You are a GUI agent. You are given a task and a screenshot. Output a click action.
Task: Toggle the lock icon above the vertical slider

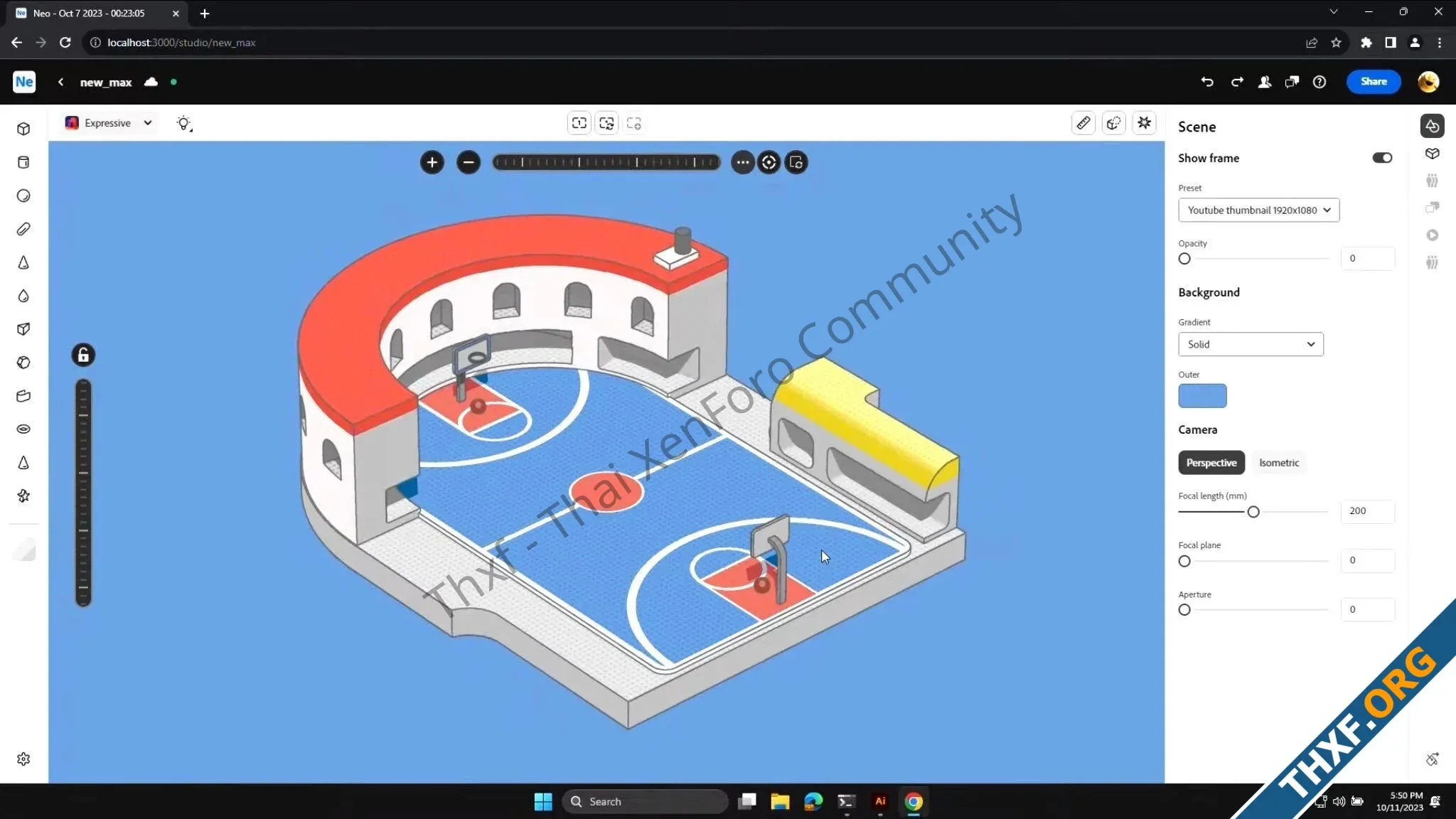click(x=83, y=355)
